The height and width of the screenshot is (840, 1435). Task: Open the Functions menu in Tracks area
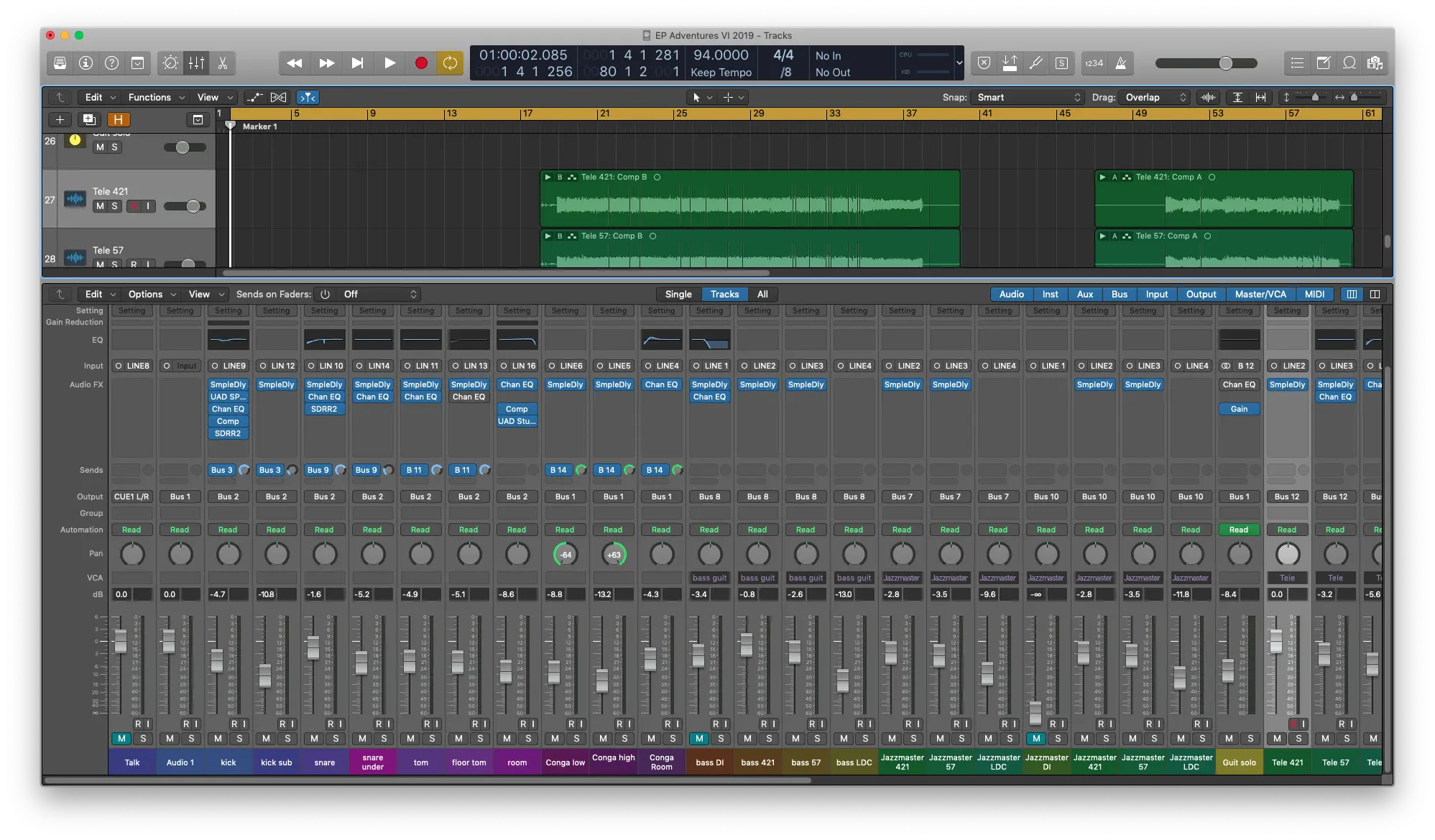tap(155, 97)
